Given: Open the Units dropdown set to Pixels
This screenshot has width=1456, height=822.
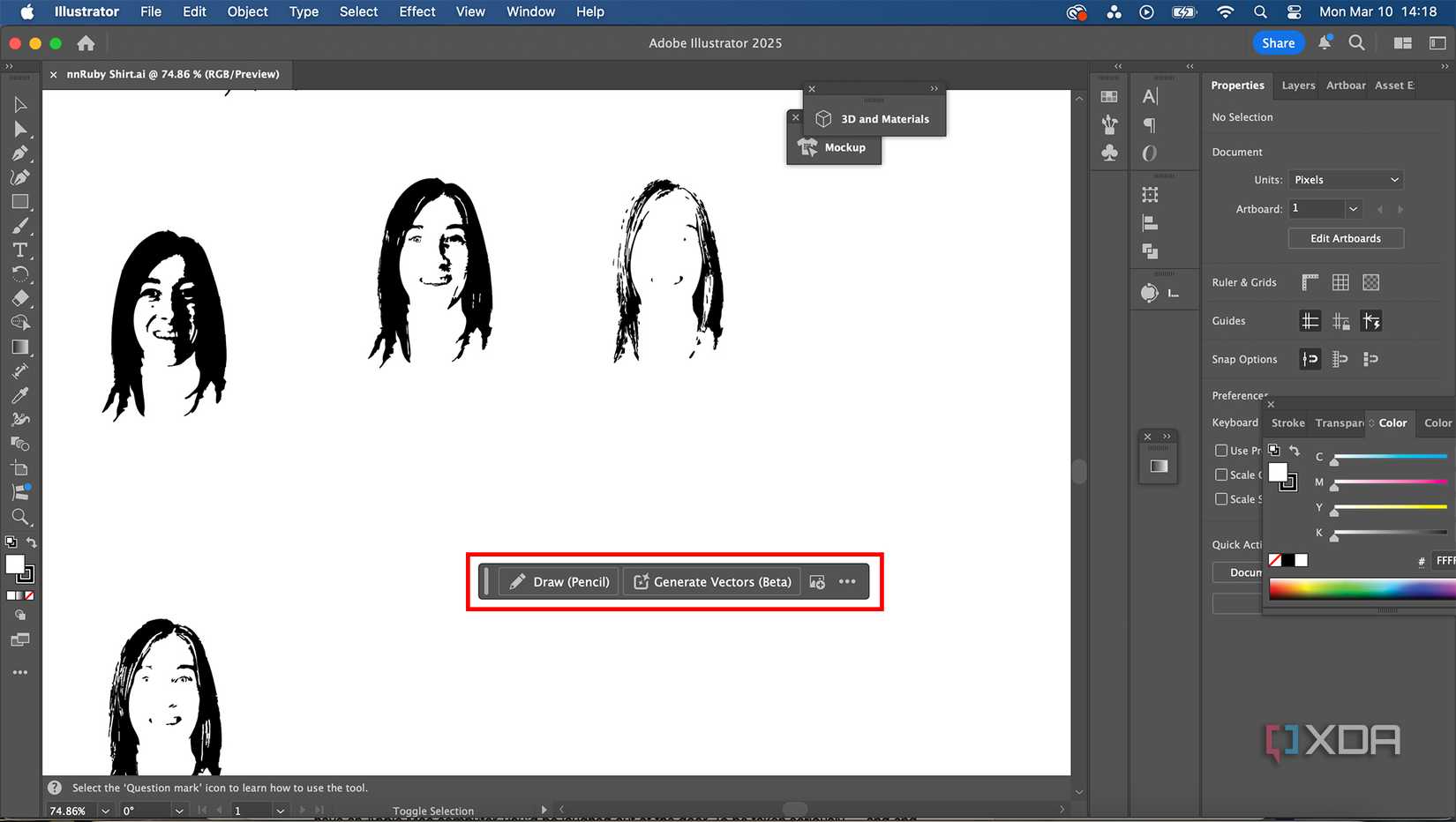Looking at the screenshot, I should point(1345,180).
